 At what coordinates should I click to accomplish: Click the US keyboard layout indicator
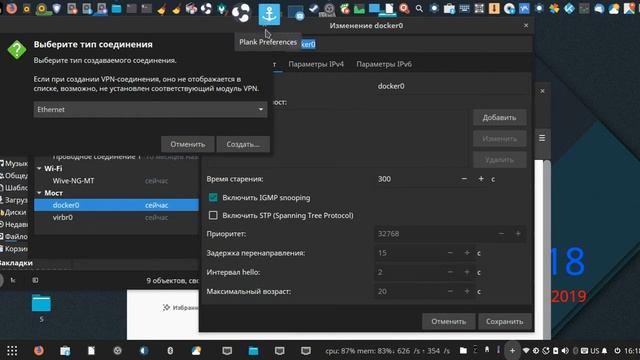(x=594, y=351)
